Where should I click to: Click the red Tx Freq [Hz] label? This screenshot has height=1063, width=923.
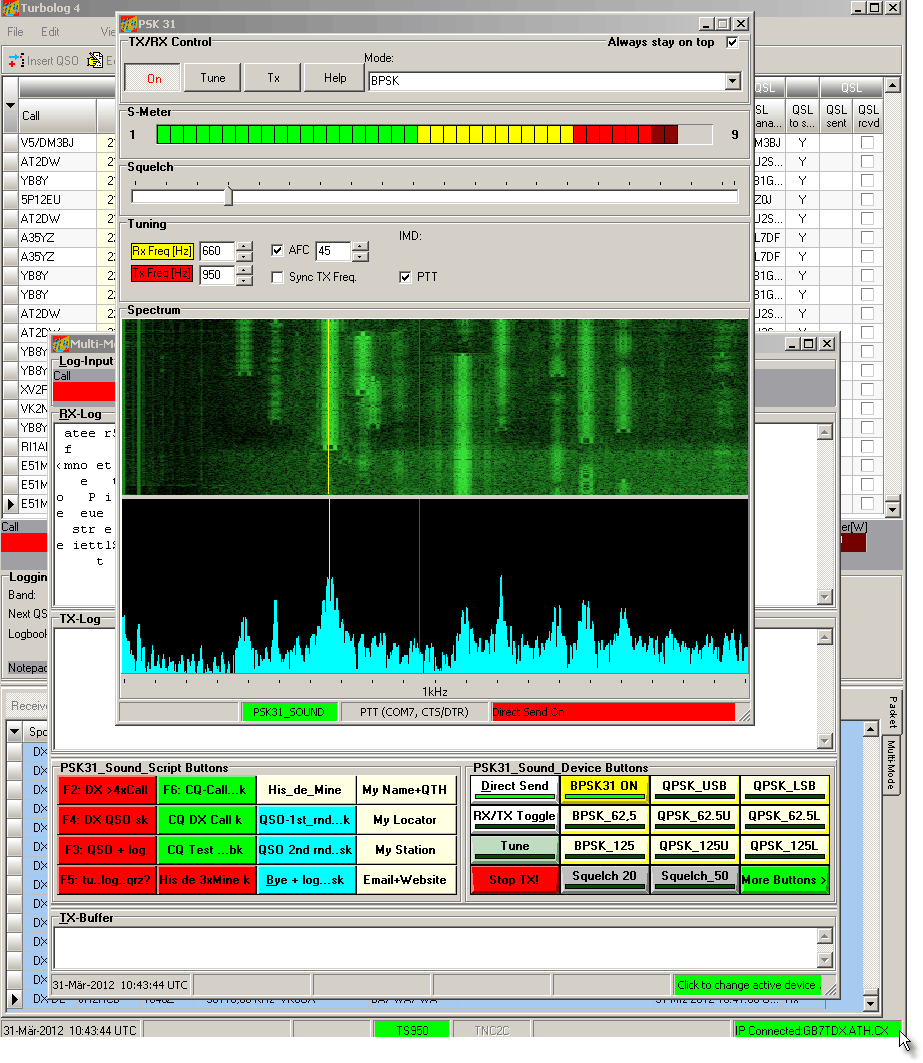tap(162, 273)
